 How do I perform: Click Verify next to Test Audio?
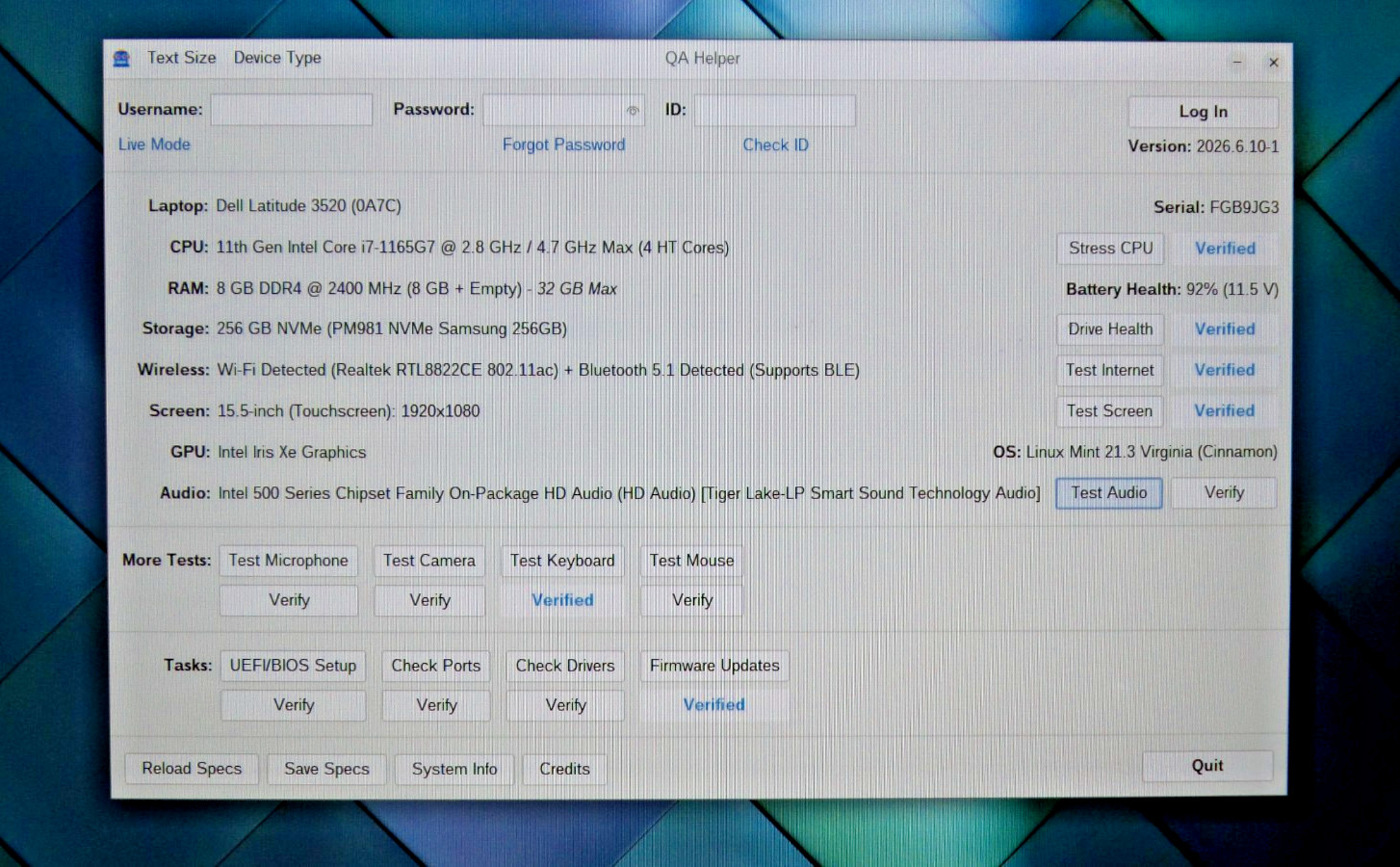click(x=1224, y=493)
